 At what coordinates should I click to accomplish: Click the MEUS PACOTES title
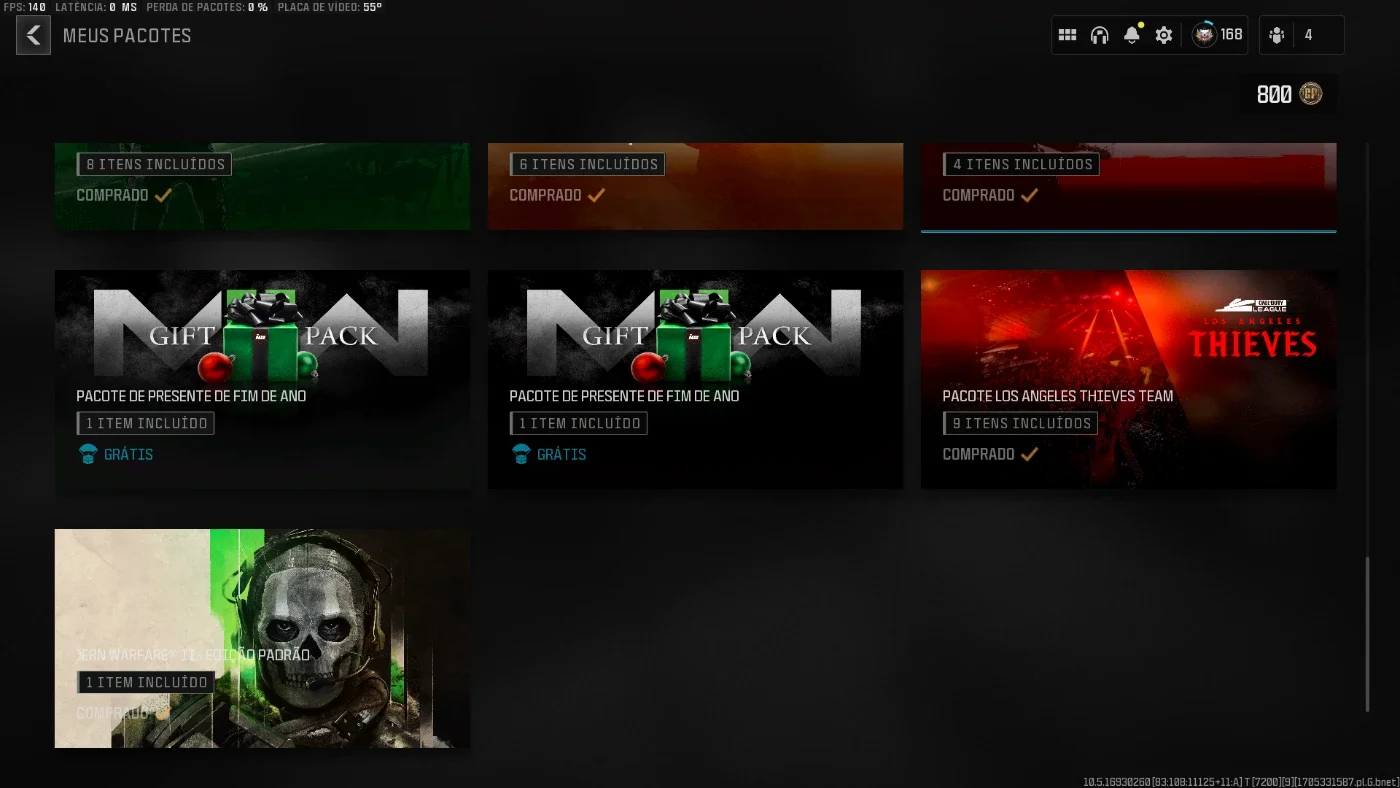tap(127, 36)
